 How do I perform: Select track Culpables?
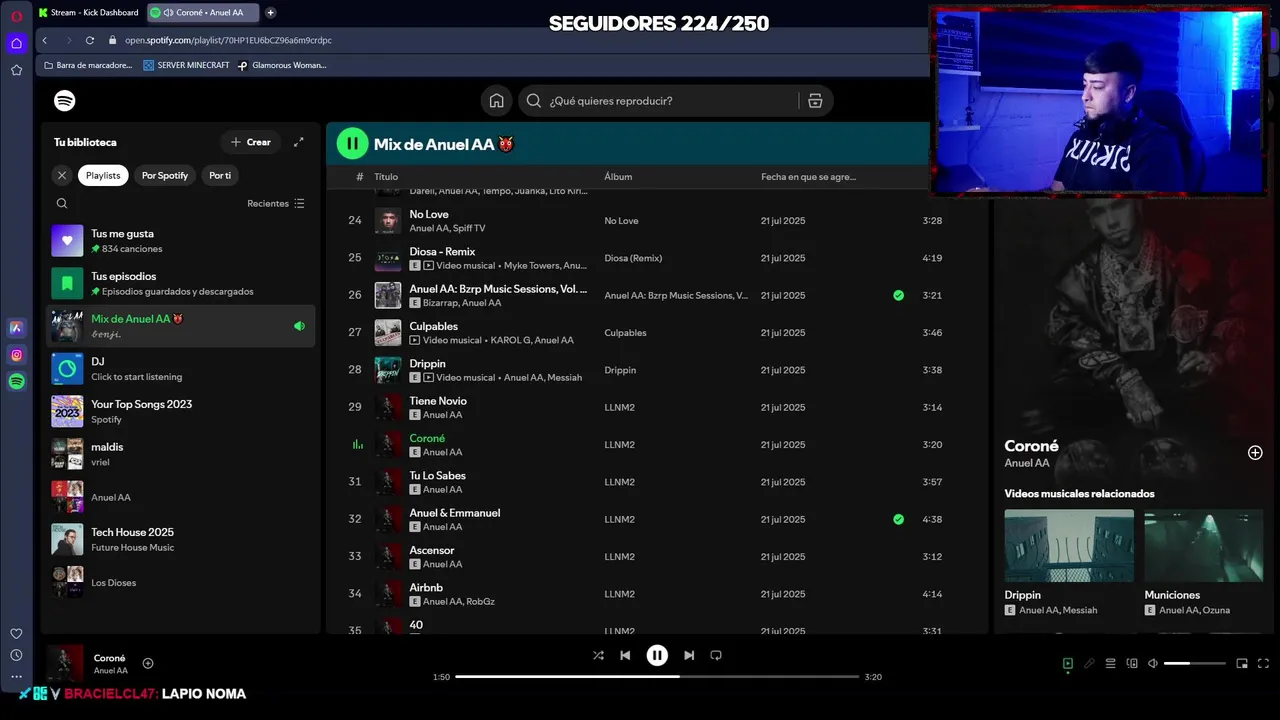(x=433, y=326)
